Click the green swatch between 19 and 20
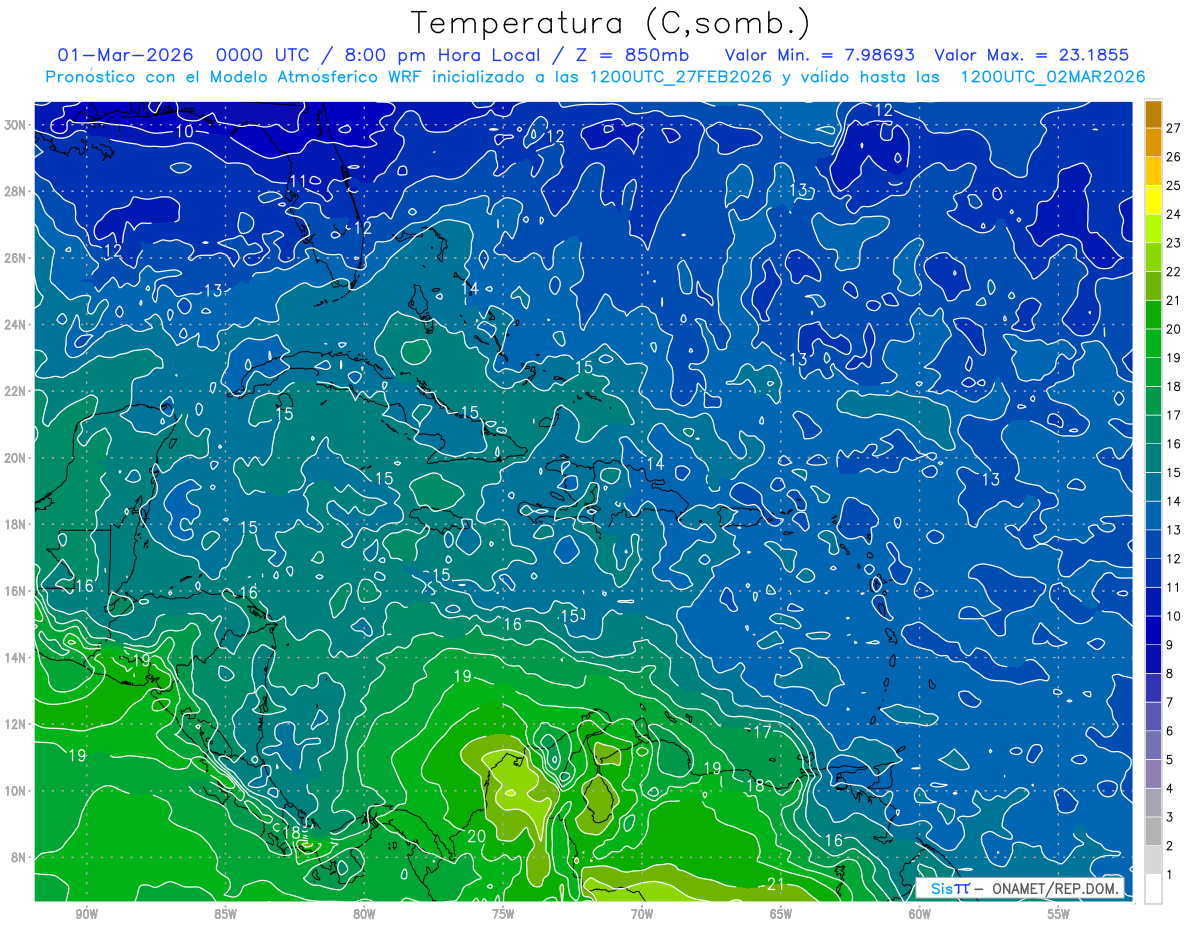Viewport: 1200px width, 927px height. tap(1153, 342)
